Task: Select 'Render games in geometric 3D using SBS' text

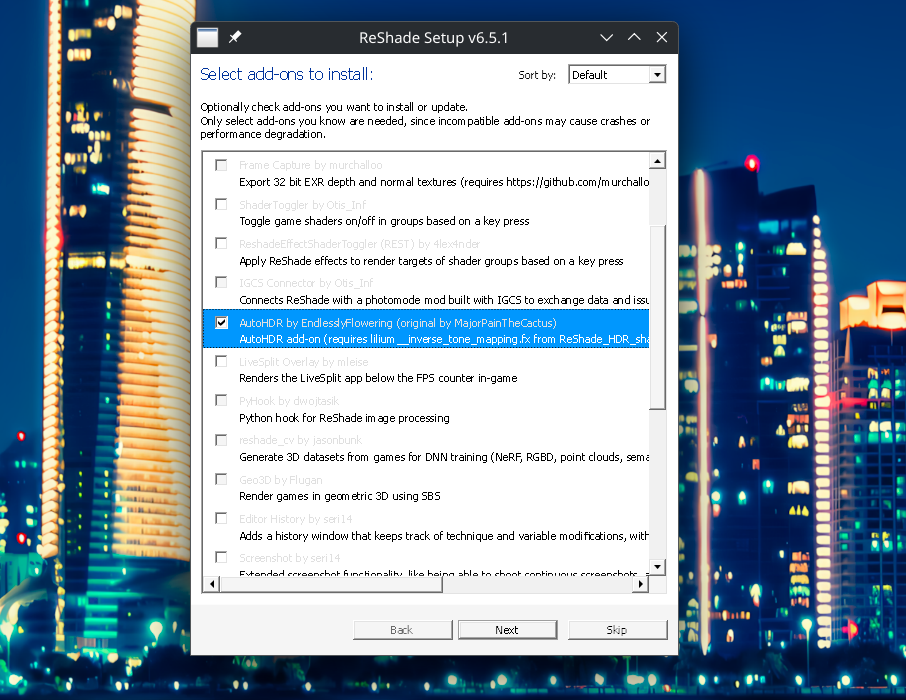Action: [x=340, y=497]
